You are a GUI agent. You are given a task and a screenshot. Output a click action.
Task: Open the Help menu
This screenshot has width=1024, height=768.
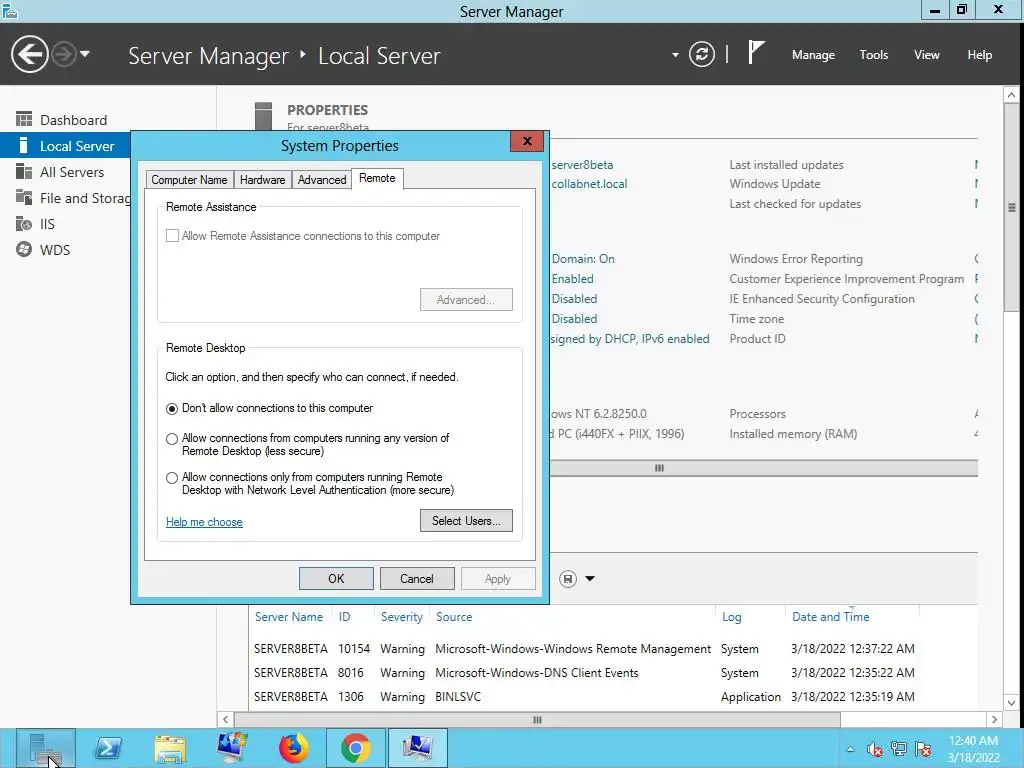(x=979, y=55)
